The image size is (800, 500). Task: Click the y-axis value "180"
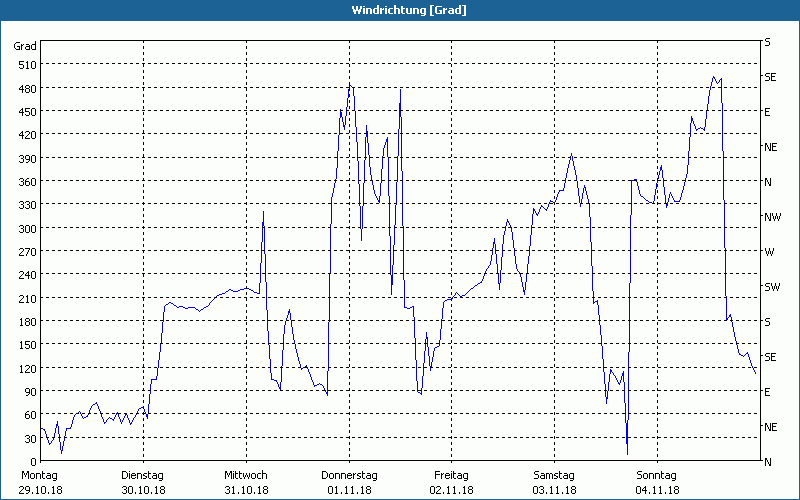coord(28,321)
